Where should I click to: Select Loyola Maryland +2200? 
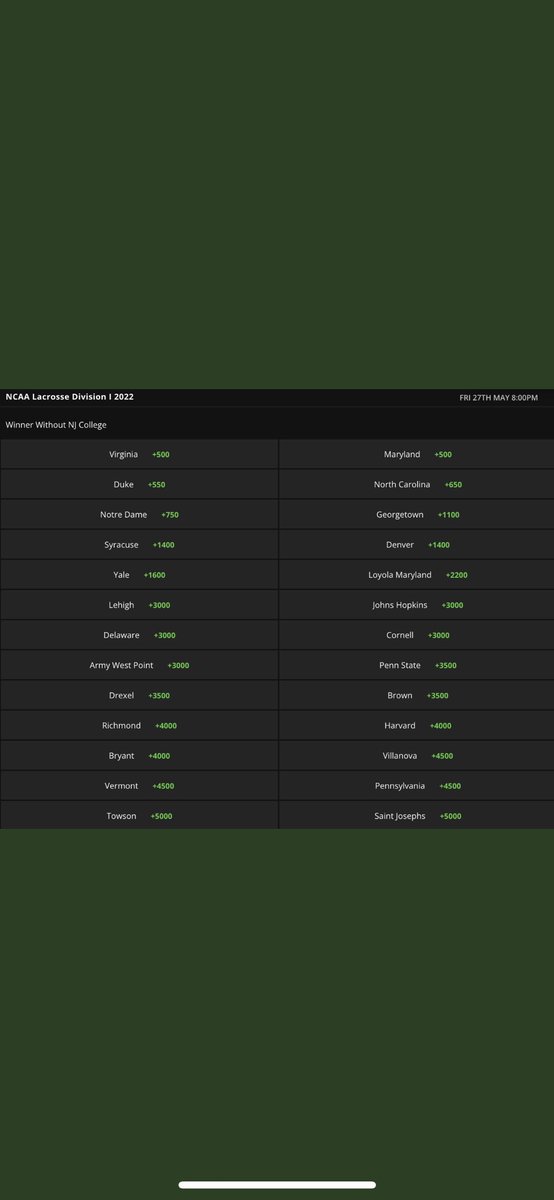pyautogui.click(x=416, y=575)
